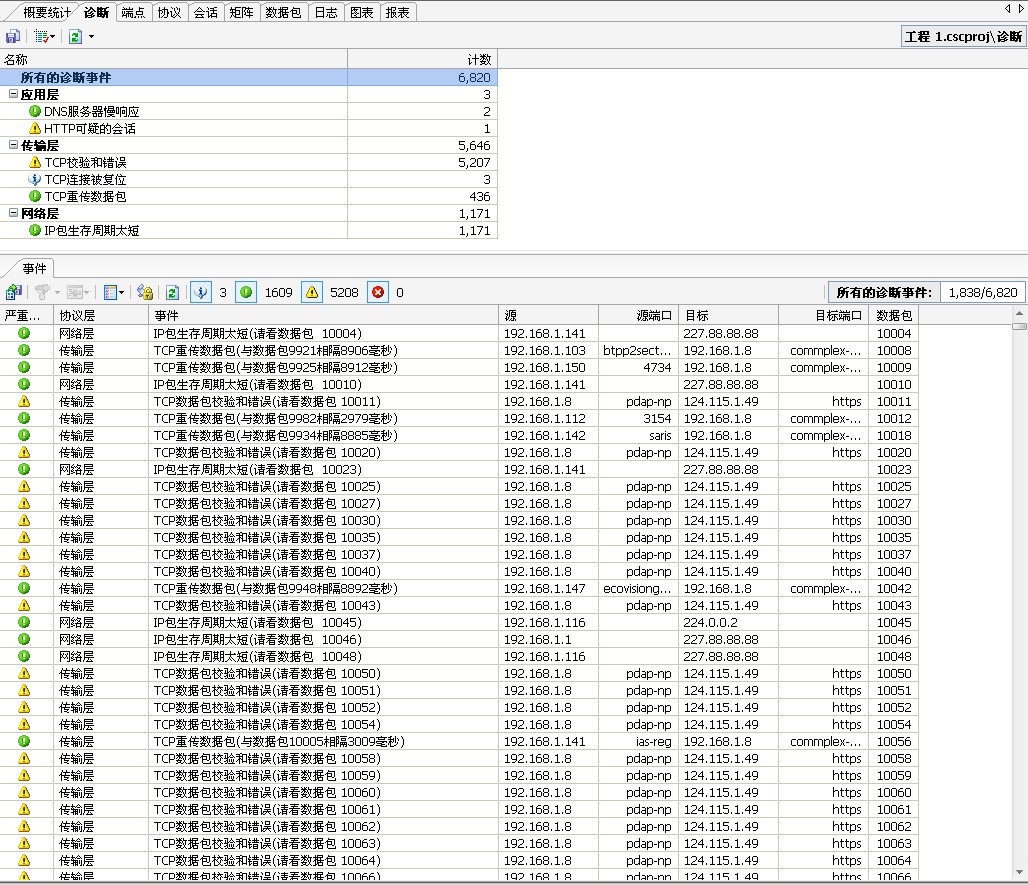Collapse the 应用层 tree node

(x=13, y=94)
